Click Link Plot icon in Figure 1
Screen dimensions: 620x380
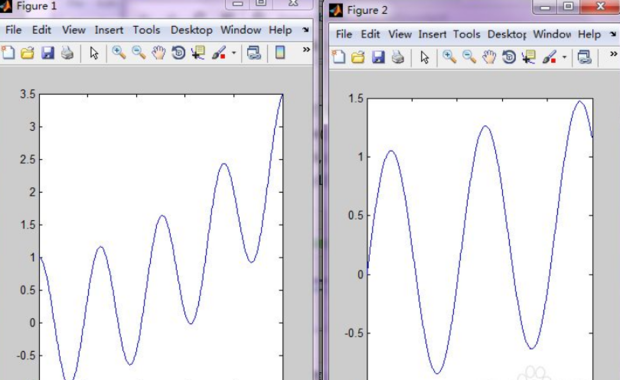pos(253,53)
